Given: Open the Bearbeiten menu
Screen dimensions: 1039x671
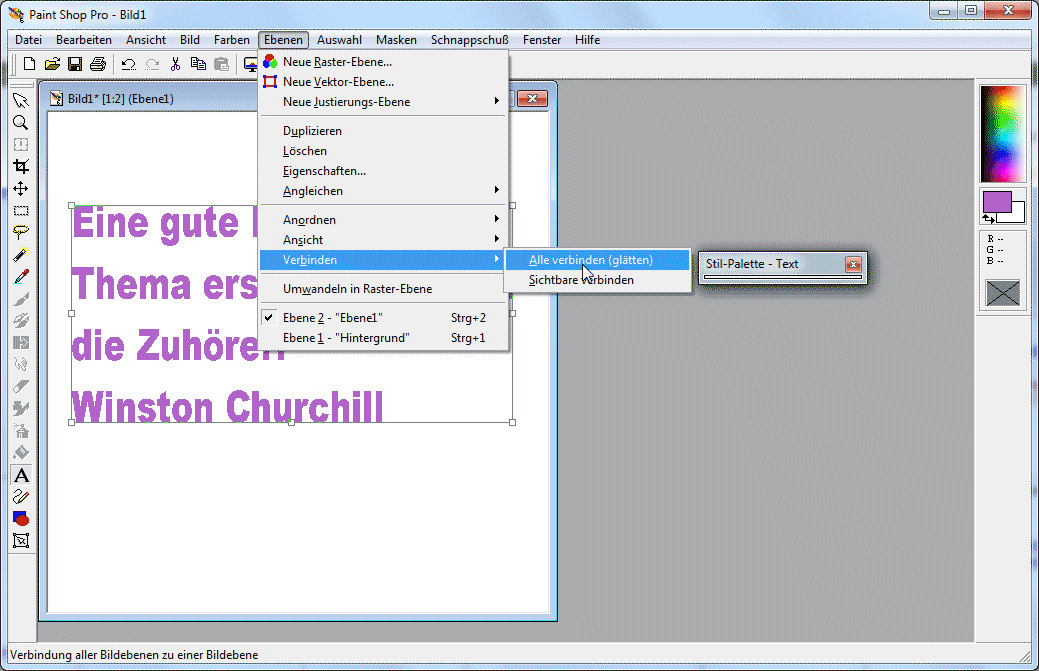Looking at the screenshot, I should pos(83,40).
